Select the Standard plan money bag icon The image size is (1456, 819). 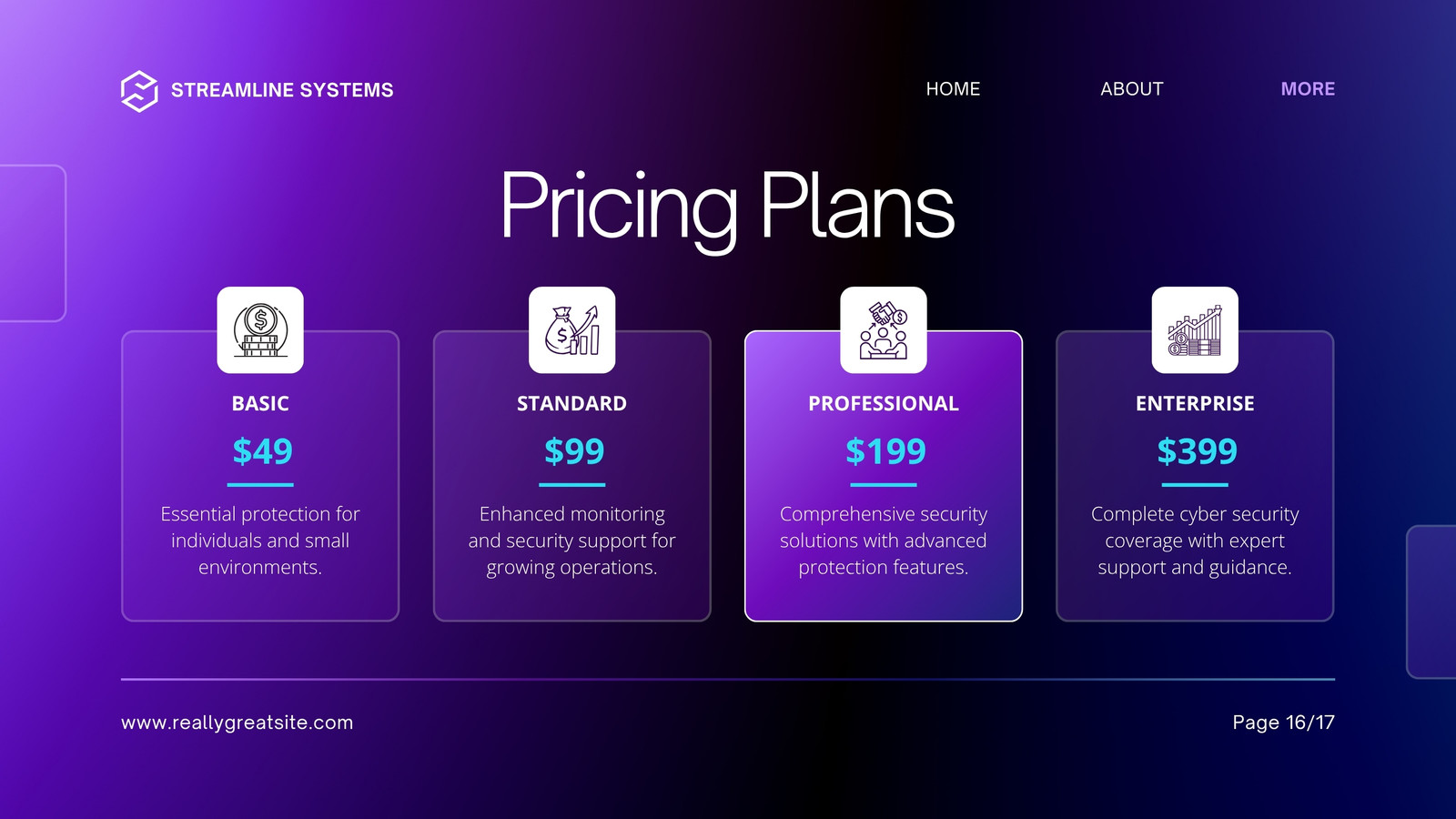point(572,330)
